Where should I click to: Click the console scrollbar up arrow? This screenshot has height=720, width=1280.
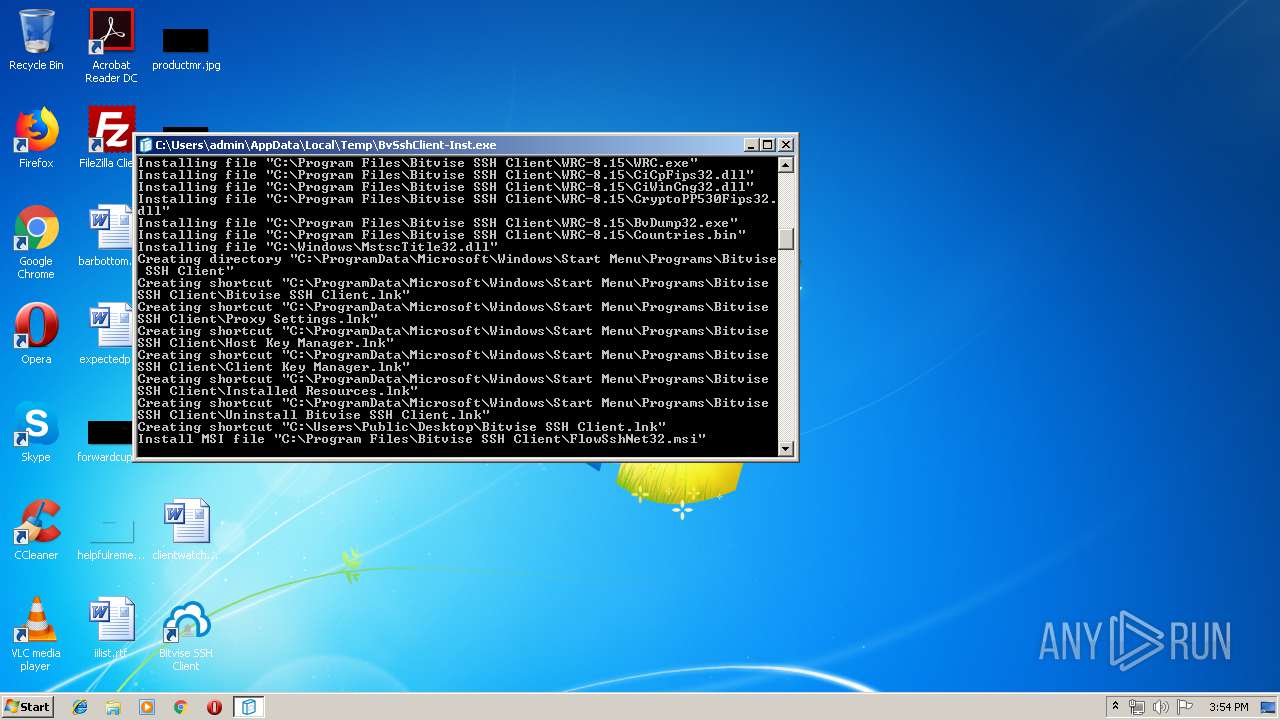point(786,165)
